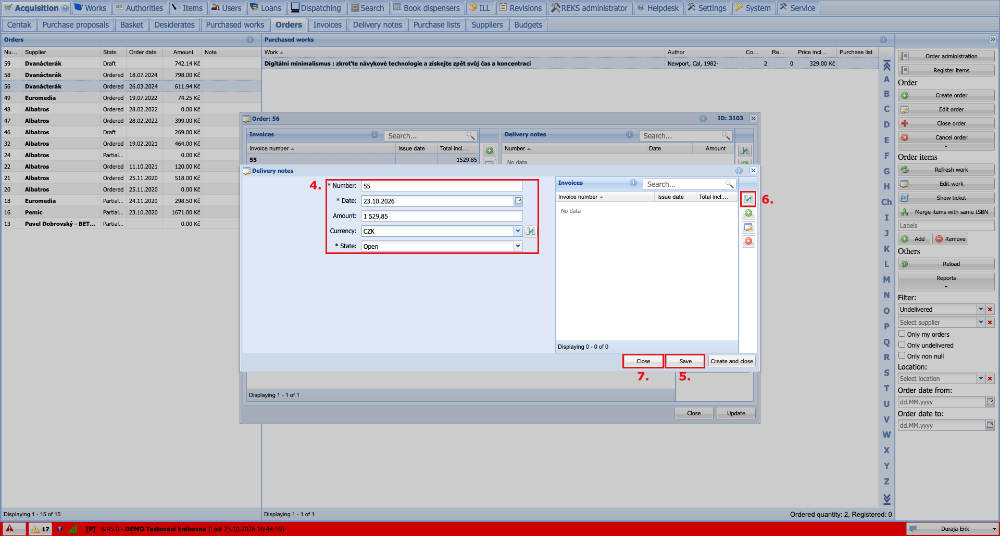This screenshot has height=536, width=1000.
Task: Check the Only undelivered checkbox
Action: 902,345
